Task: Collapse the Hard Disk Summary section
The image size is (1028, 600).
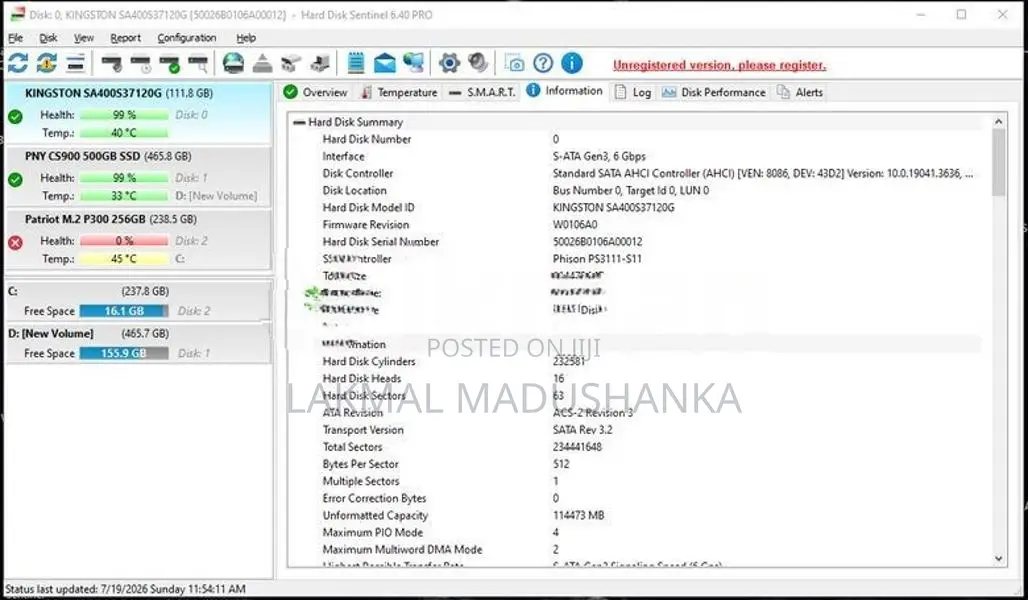Action: [x=299, y=122]
